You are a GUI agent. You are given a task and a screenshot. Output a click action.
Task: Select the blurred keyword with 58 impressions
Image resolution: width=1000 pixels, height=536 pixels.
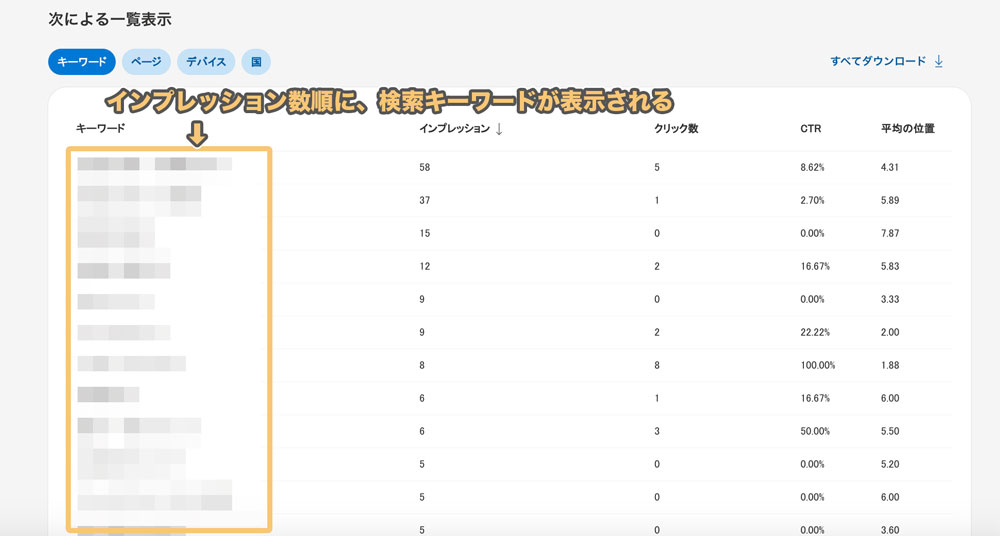154,166
